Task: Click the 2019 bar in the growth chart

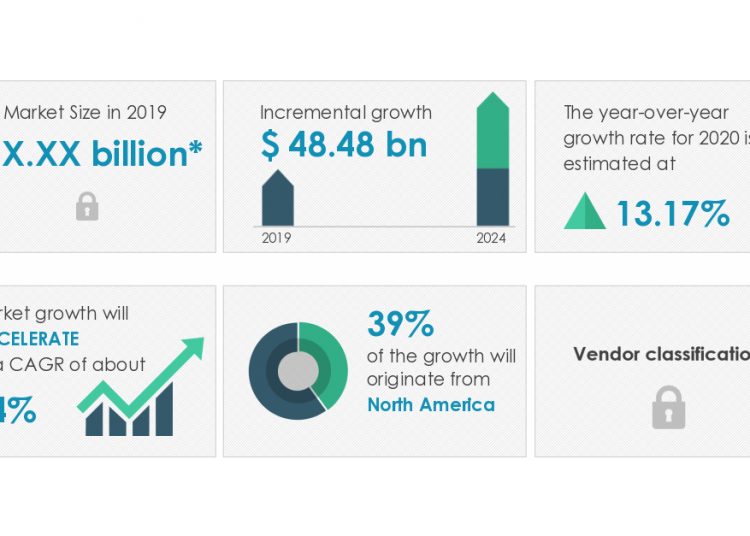Action: click(x=277, y=198)
